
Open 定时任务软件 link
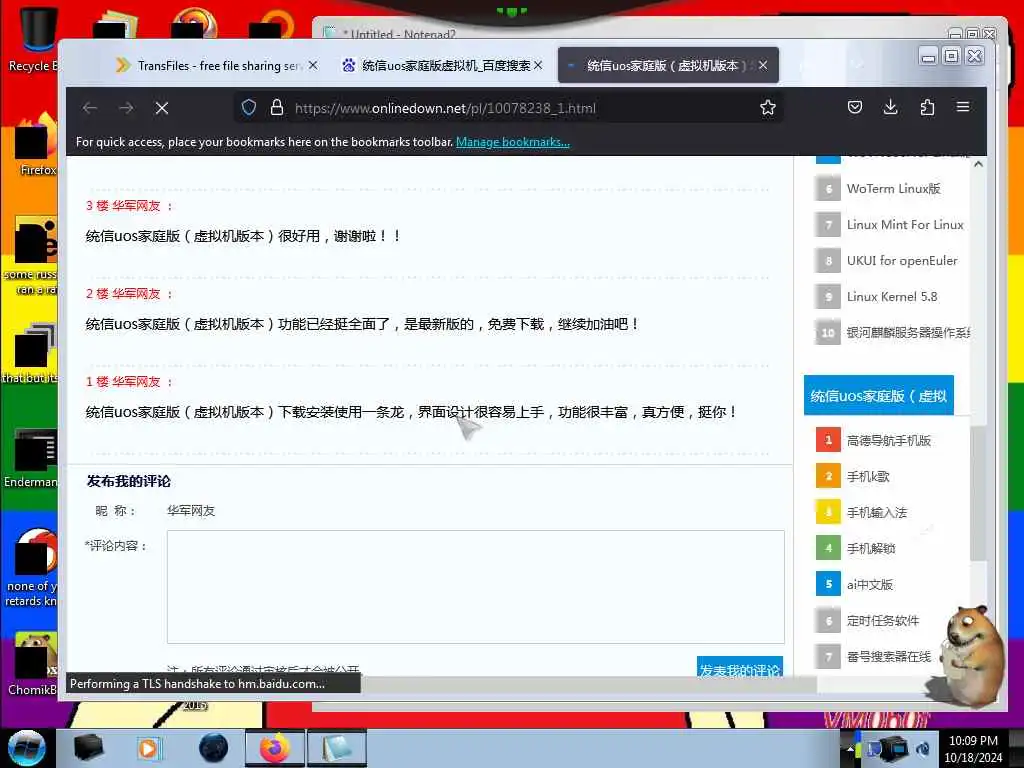(882, 620)
